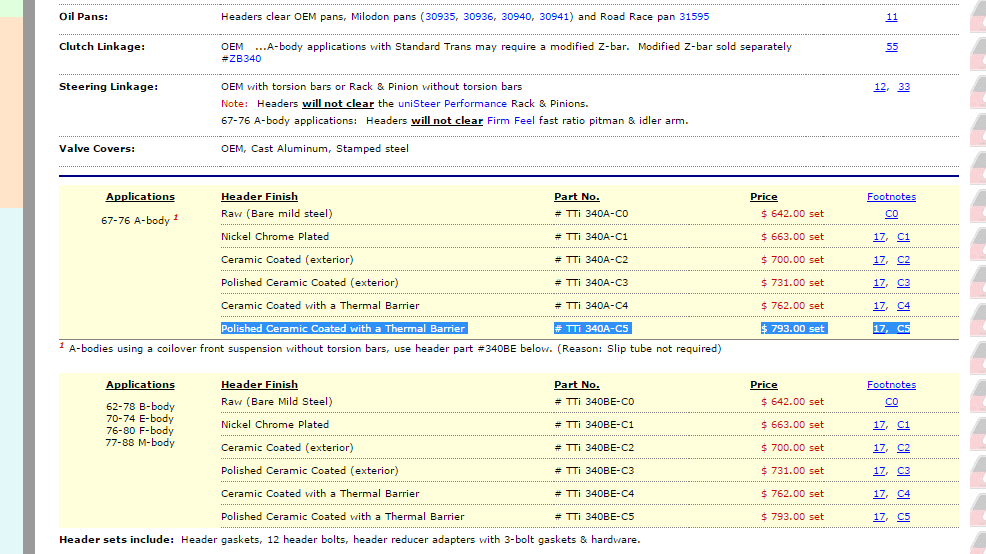Viewport: 986px width, 554px height.
Task: Click part number '# TTi 340A-C2'
Action: (x=591, y=260)
